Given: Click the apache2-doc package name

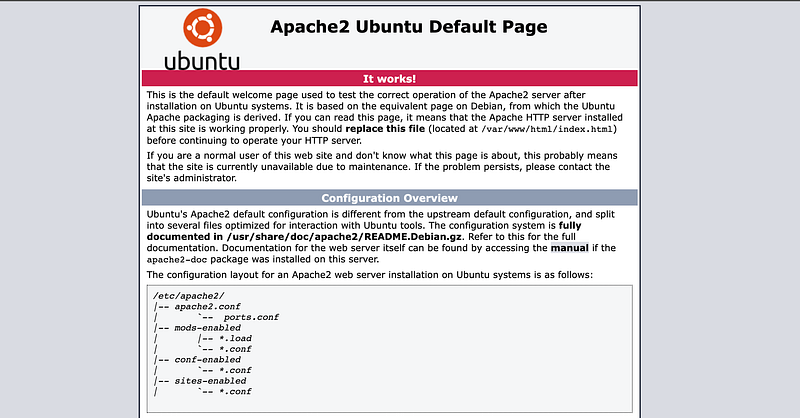Looking at the screenshot, I should [x=177, y=260].
